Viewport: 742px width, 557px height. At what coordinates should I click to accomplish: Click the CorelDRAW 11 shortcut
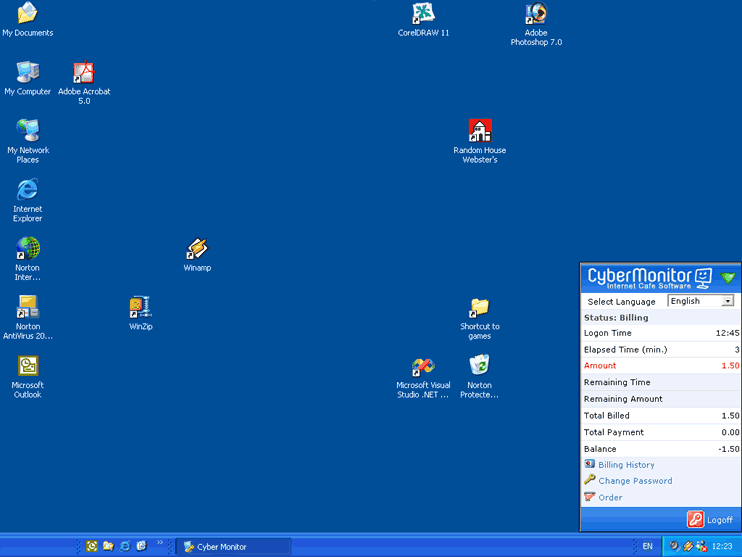423,19
